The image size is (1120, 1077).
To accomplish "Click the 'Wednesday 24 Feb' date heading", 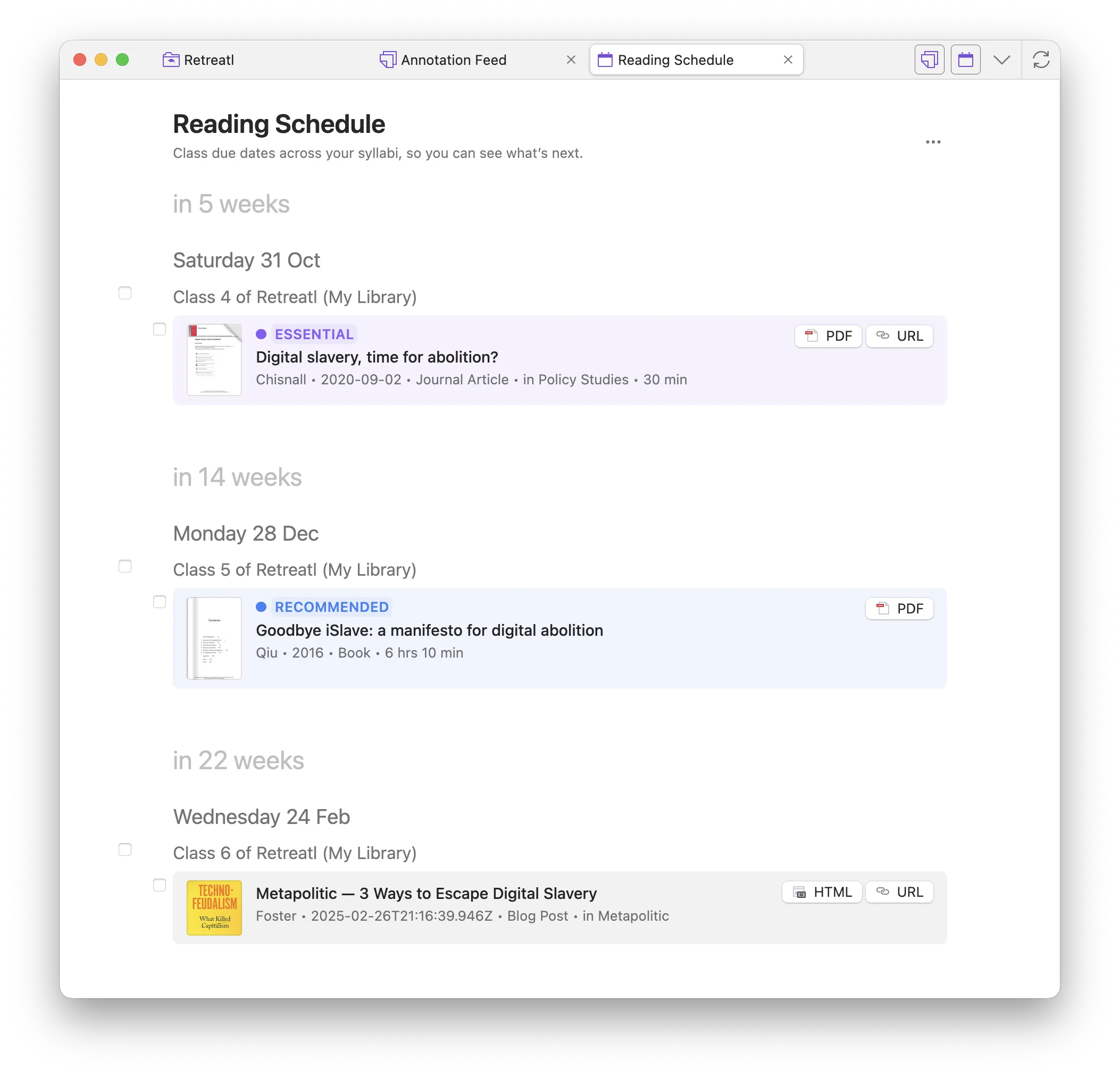I will tap(262, 817).
